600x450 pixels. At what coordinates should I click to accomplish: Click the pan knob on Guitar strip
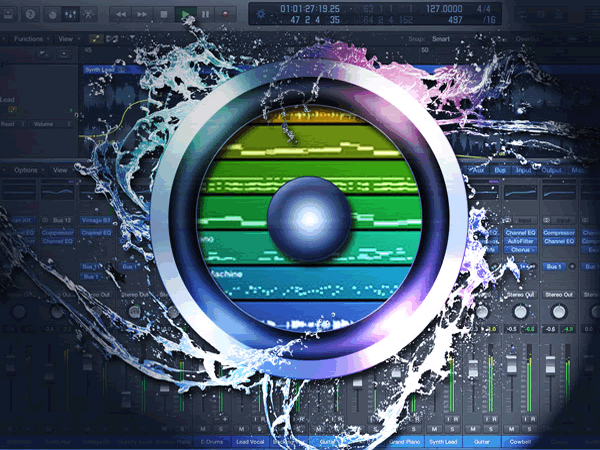pos(520,312)
